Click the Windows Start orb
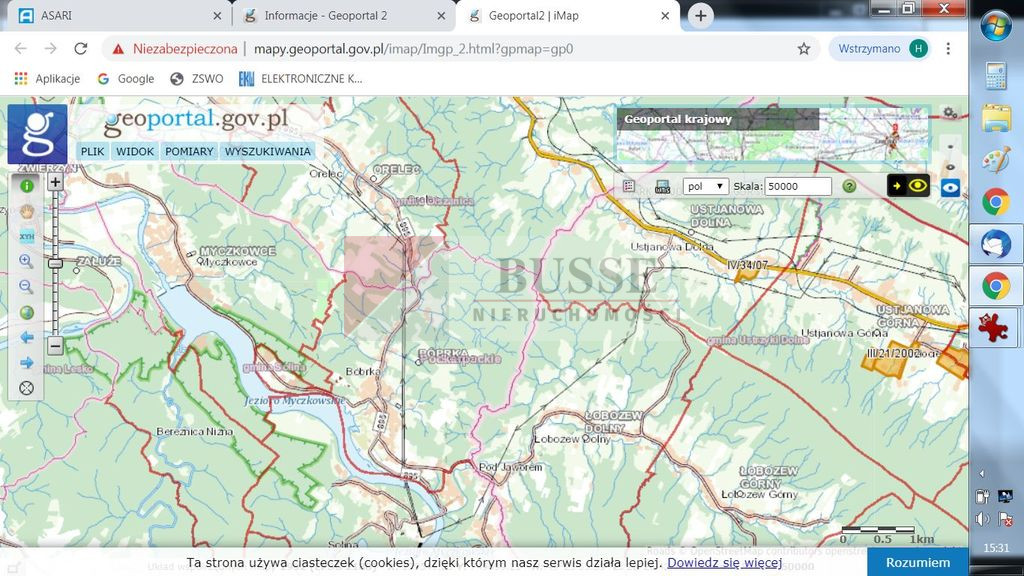This screenshot has width=1024, height=576. click(x=996, y=26)
